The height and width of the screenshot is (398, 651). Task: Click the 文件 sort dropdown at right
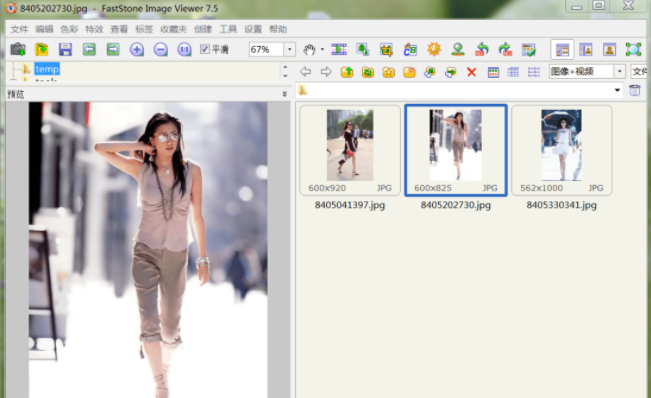[x=640, y=71]
